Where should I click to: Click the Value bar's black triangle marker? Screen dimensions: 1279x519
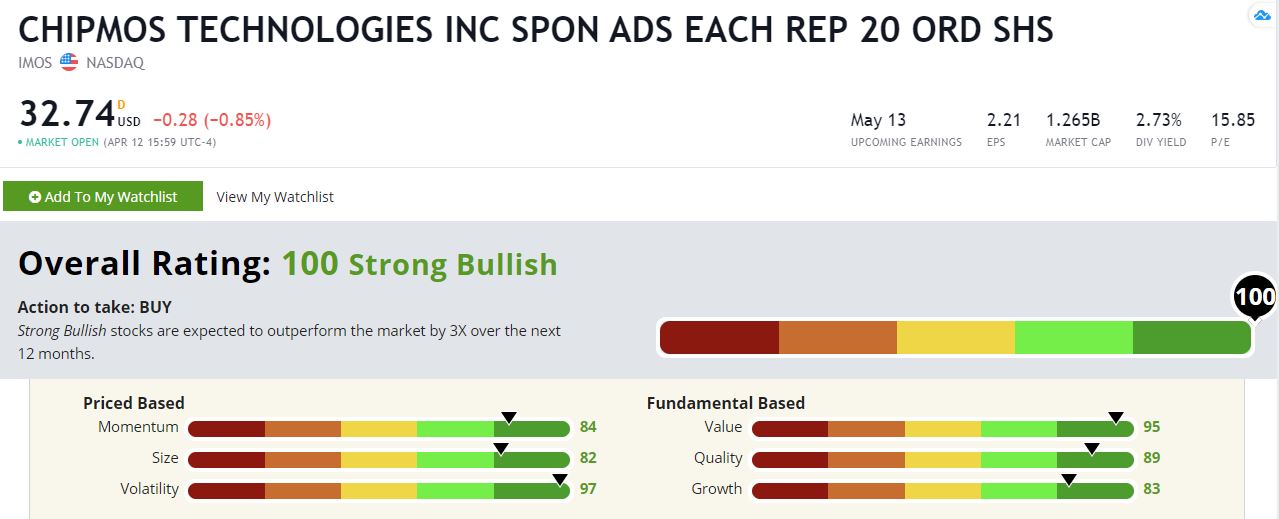point(1116,417)
